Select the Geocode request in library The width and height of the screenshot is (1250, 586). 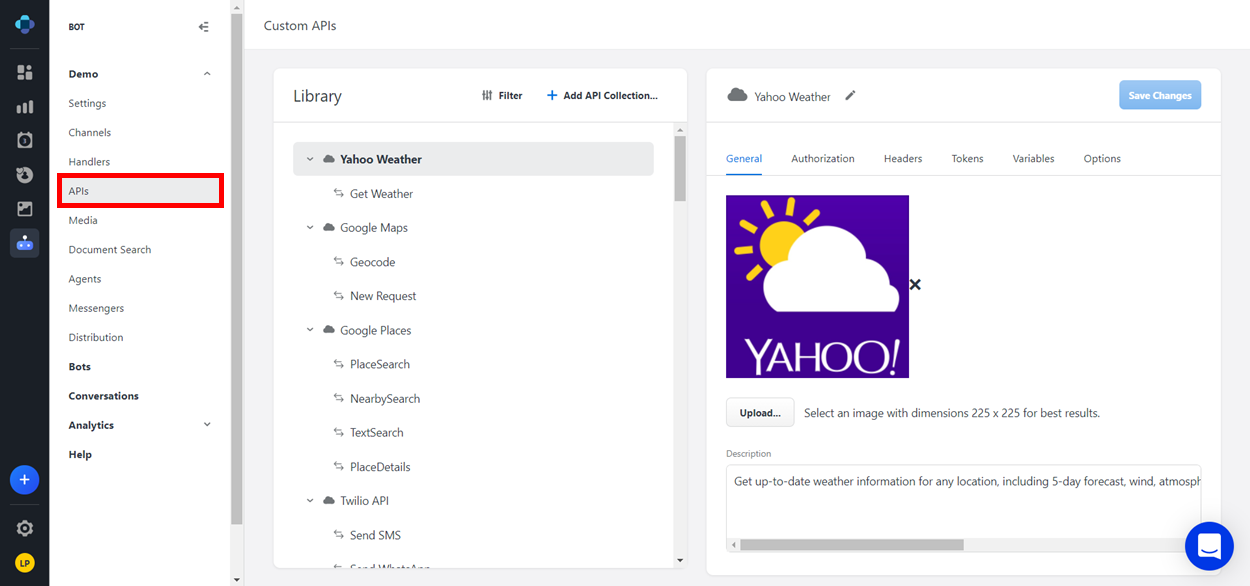pyautogui.click(x=372, y=262)
